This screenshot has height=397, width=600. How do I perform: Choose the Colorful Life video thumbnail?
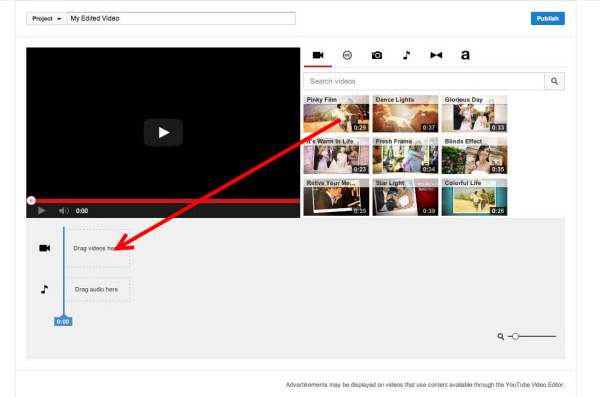[x=474, y=197]
